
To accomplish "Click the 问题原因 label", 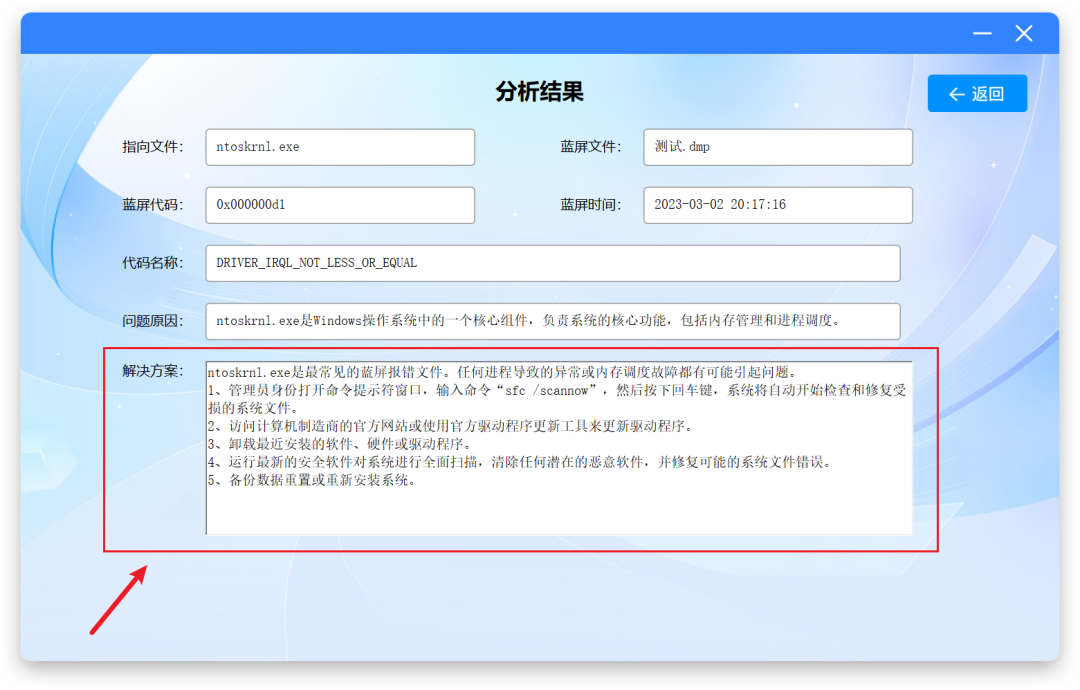I will click(152, 321).
